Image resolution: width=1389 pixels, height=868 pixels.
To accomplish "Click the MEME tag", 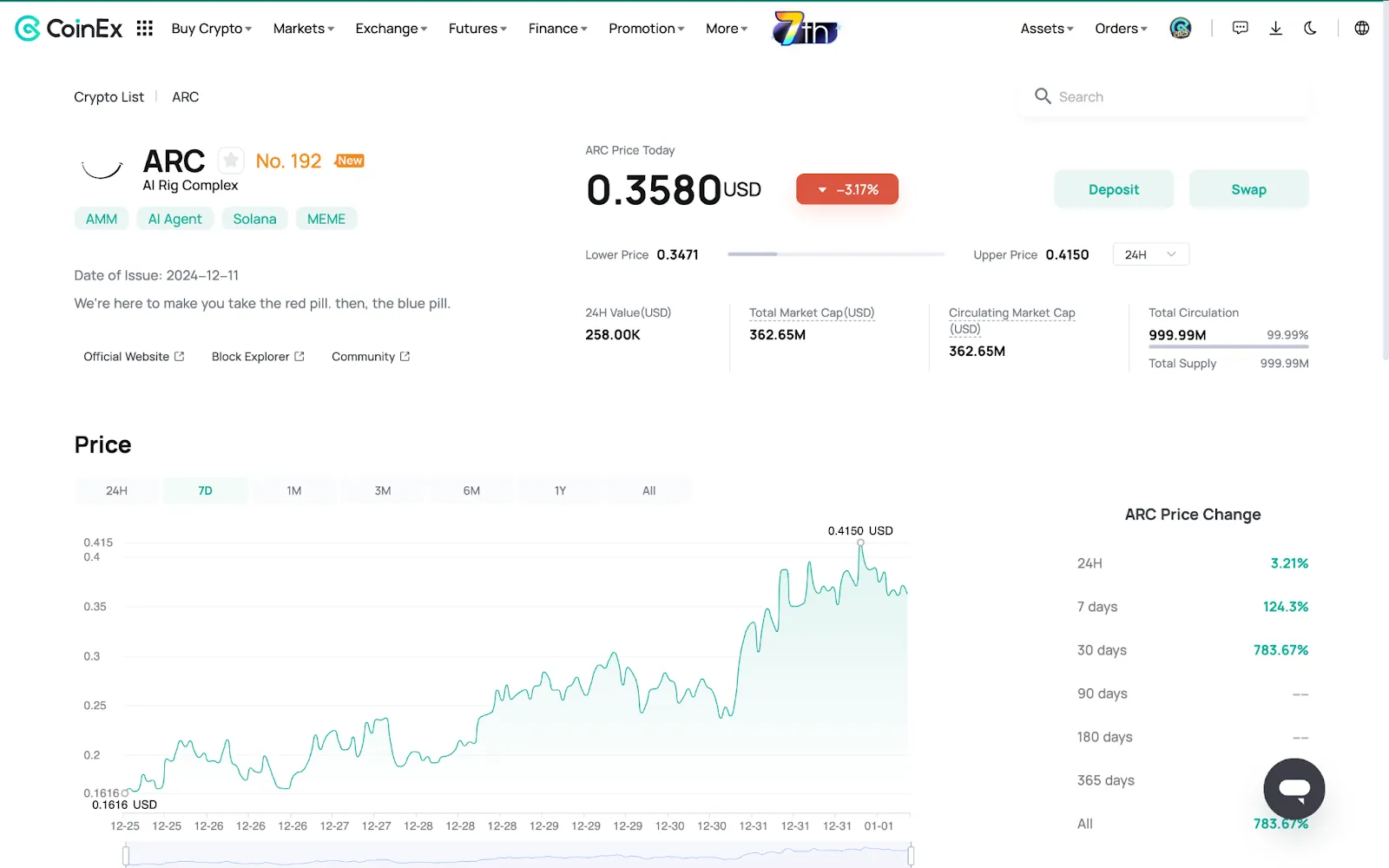I will [326, 219].
